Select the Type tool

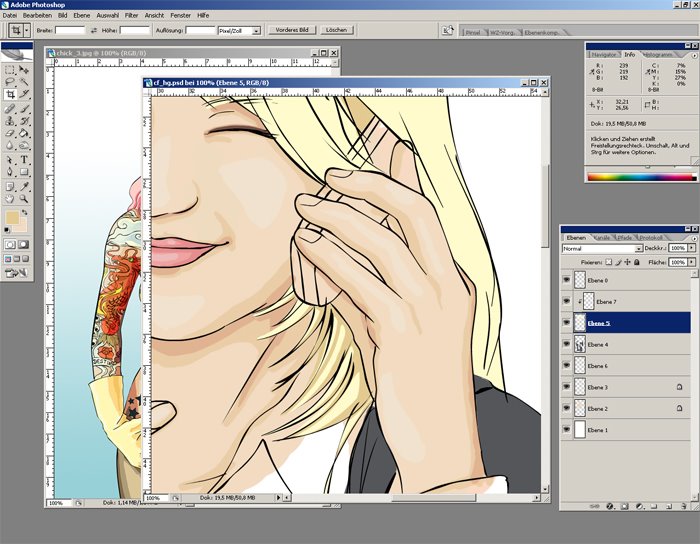pos(24,160)
